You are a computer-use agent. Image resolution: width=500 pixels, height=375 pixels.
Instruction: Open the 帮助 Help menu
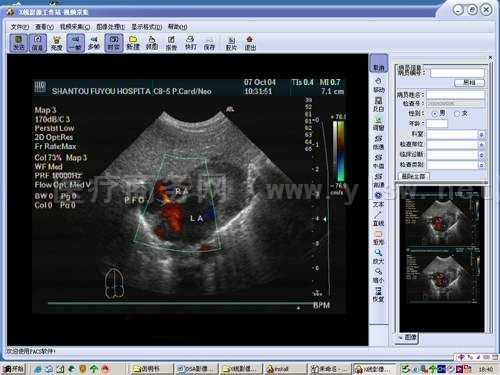pos(177,27)
